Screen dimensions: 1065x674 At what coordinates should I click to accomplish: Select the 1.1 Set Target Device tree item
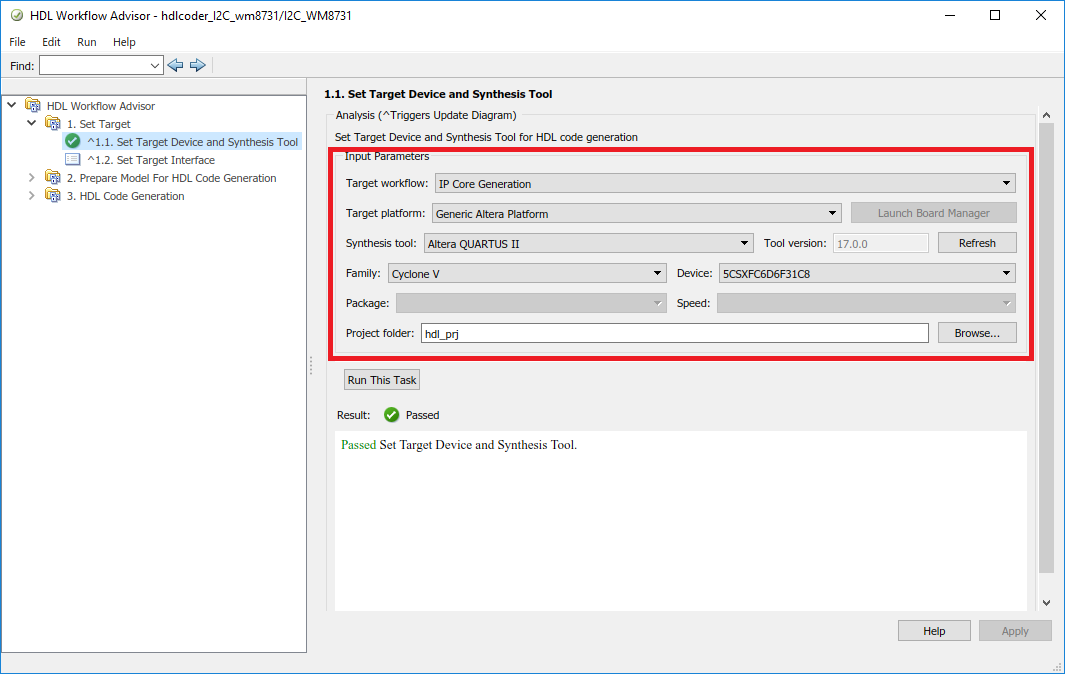click(x=192, y=142)
